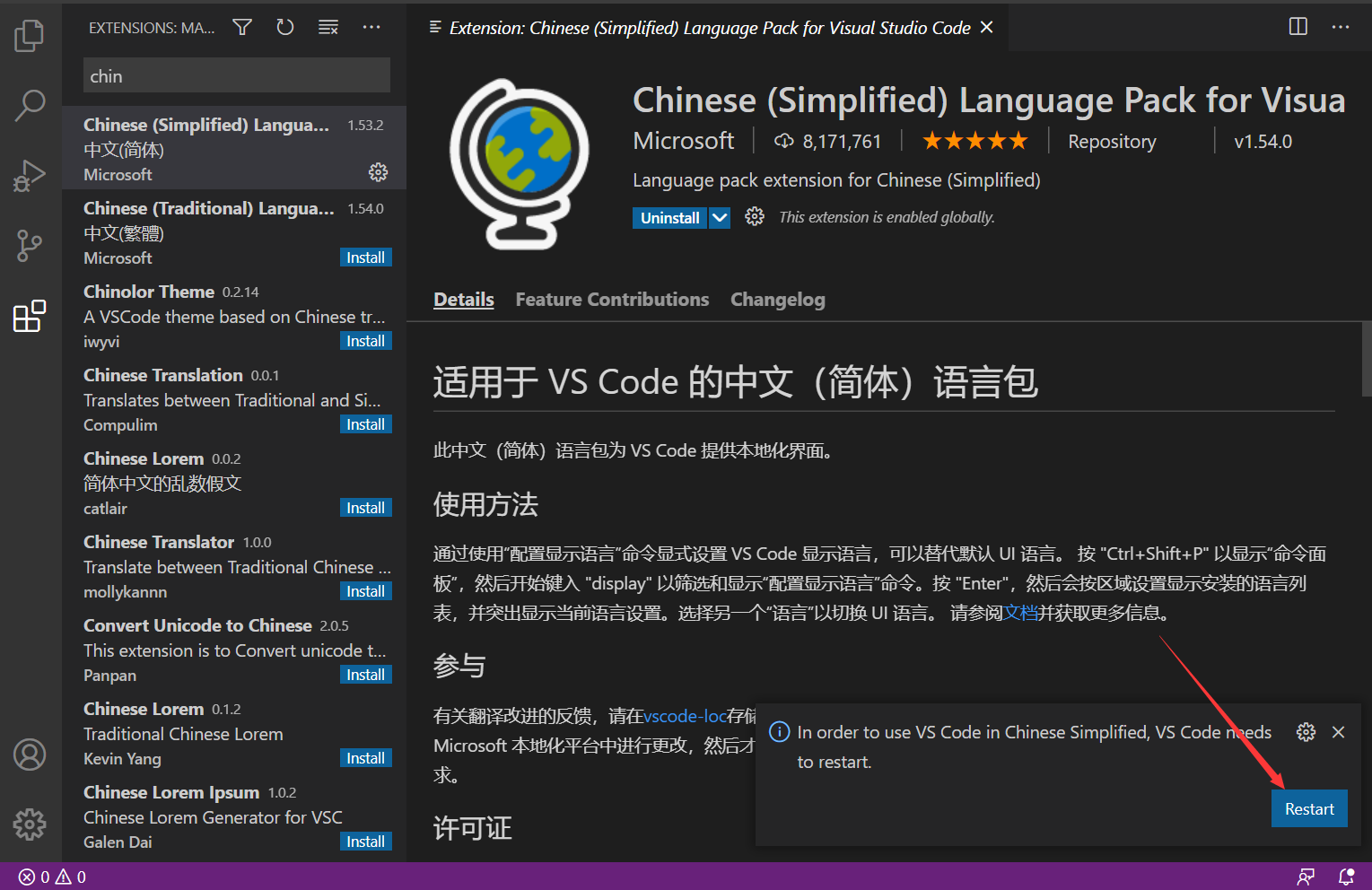Install Chinese Translator by mollykannn

point(366,591)
